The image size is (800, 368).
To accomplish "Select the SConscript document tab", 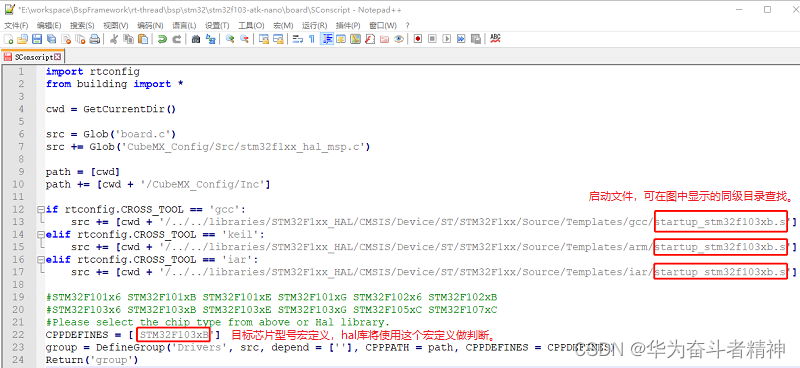I will 33,57.
